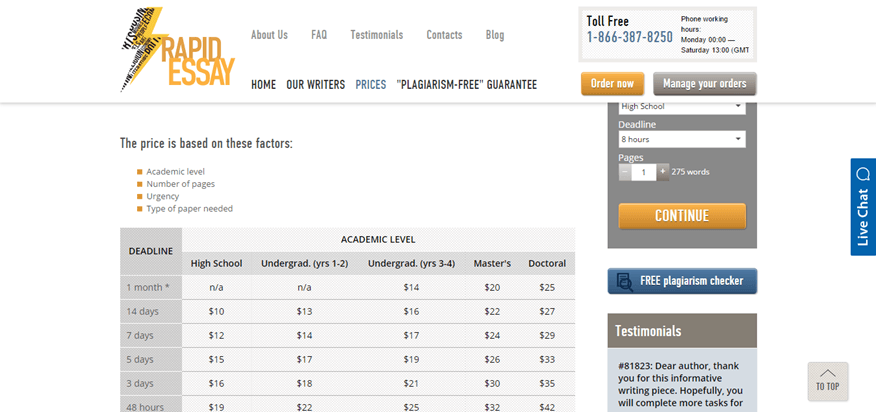Decrease pages with the minus stepper

click(x=625, y=172)
